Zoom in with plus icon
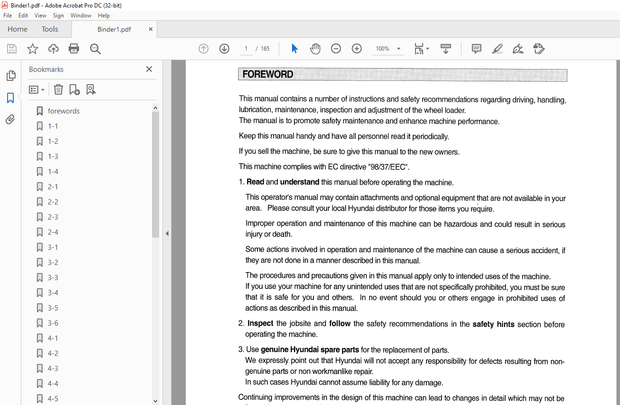Viewport: 620px width, 405px height. pyautogui.click(x=357, y=49)
